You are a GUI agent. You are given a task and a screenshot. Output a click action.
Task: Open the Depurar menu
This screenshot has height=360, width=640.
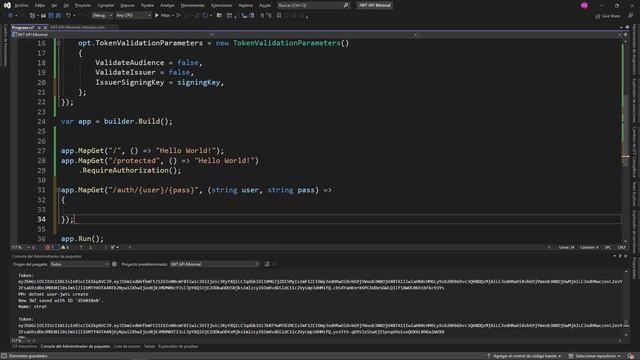click(127, 5)
